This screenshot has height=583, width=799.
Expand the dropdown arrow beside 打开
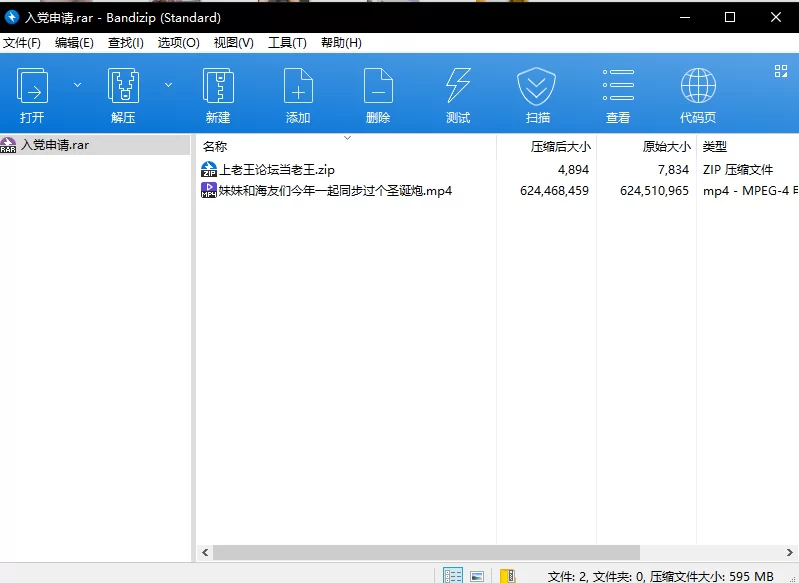[78, 85]
